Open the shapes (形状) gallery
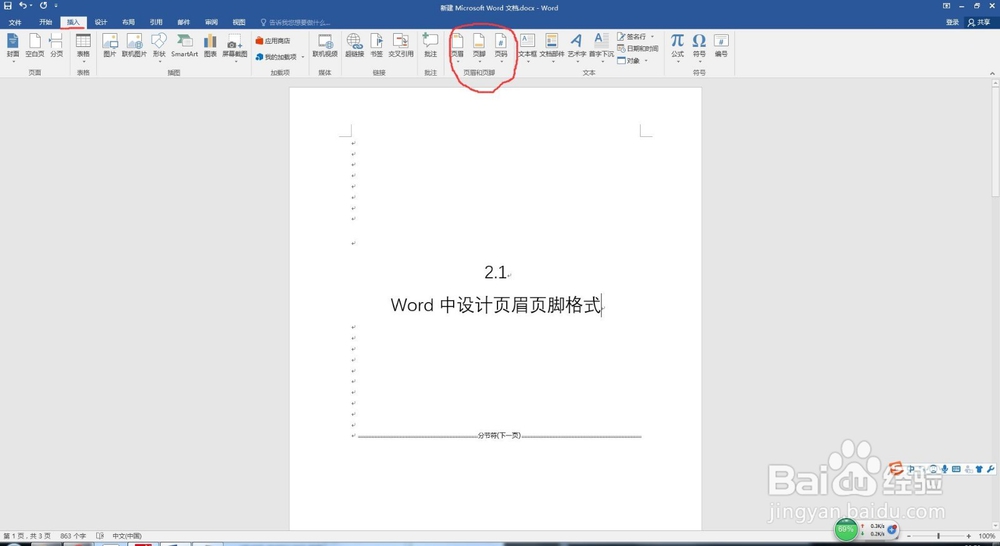Screen dimensions: 1000x546 tap(159, 47)
